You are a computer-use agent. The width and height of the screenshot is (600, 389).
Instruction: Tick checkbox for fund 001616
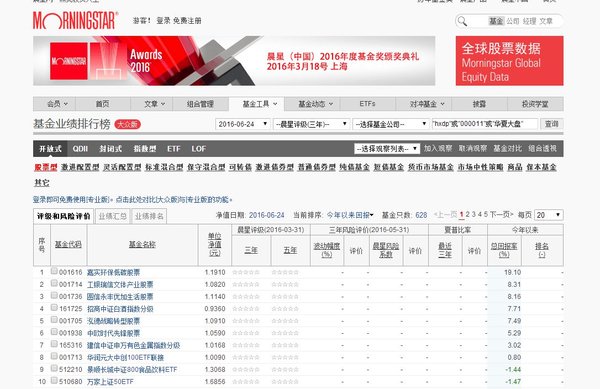(54, 271)
